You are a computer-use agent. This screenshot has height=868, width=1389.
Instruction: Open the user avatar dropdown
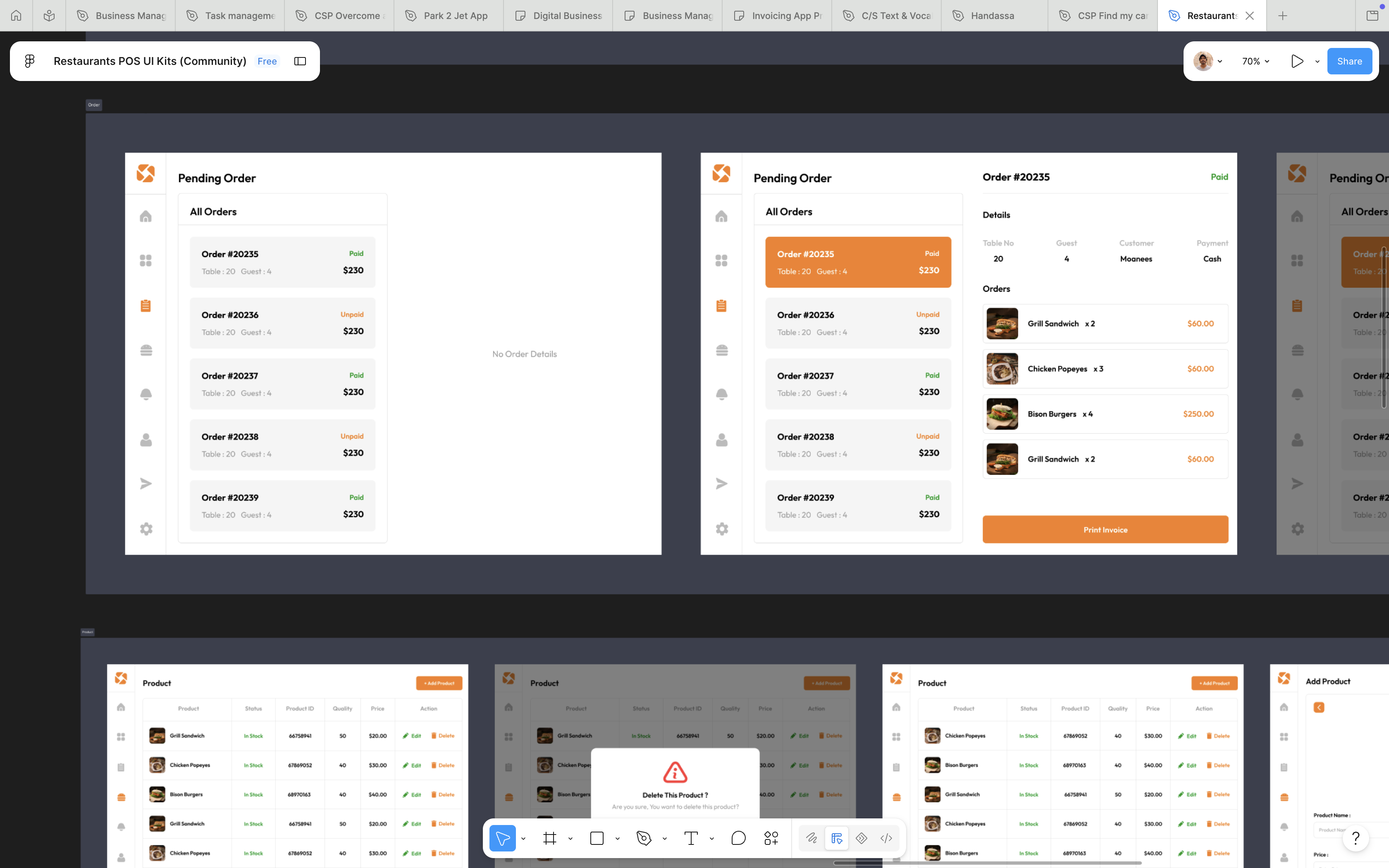[x=1208, y=61]
